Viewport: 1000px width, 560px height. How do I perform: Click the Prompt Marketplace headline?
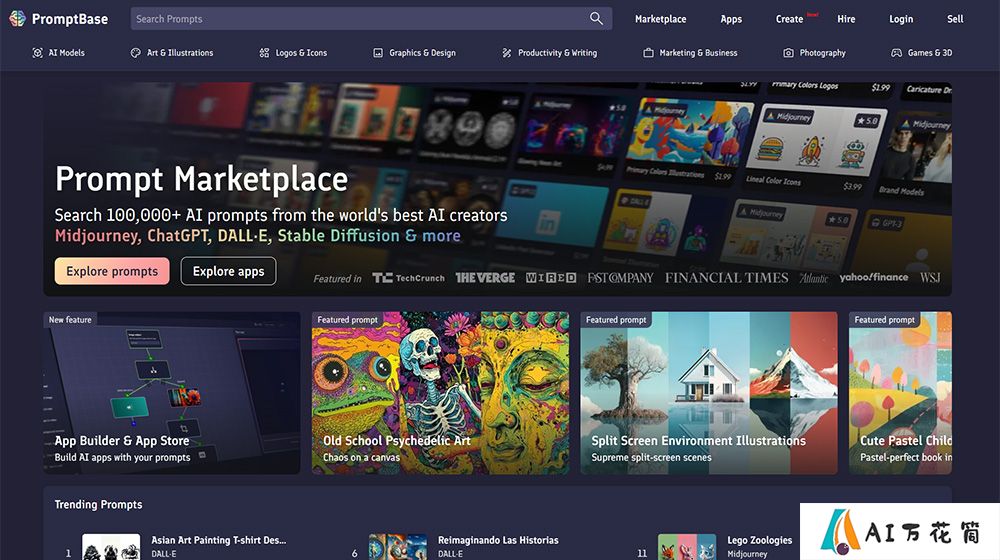[x=202, y=179]
